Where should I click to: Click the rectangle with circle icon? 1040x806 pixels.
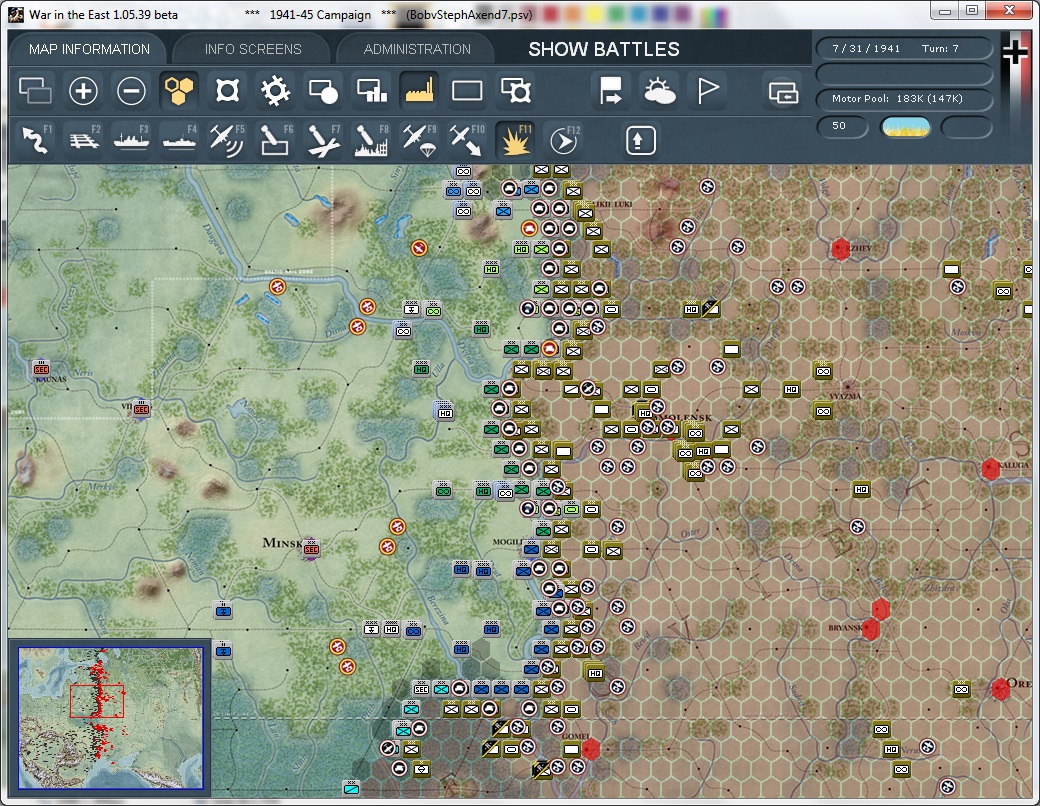tap(323, 90)
